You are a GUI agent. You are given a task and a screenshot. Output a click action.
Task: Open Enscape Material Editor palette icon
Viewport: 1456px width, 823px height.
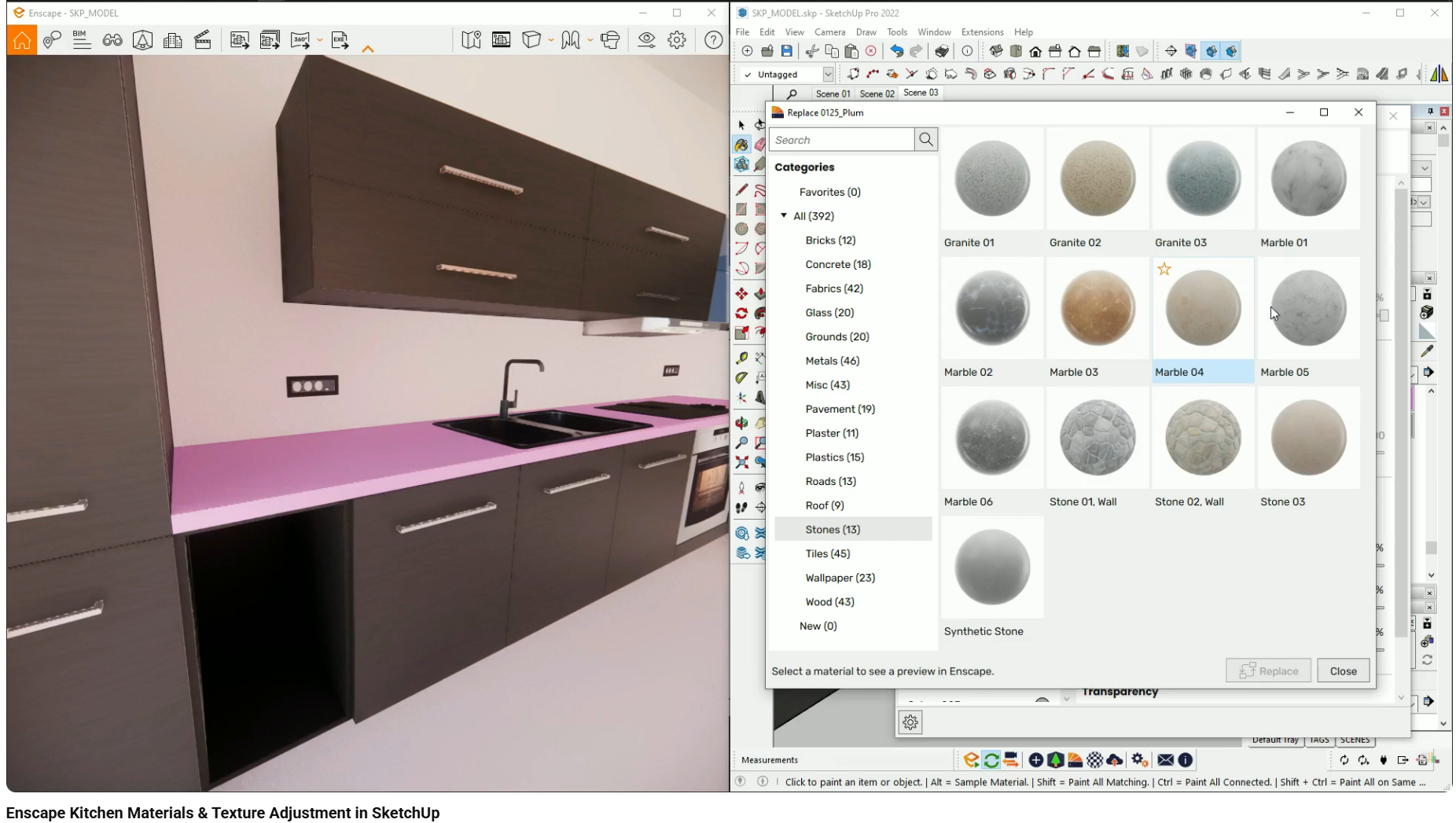point(1074,760)
